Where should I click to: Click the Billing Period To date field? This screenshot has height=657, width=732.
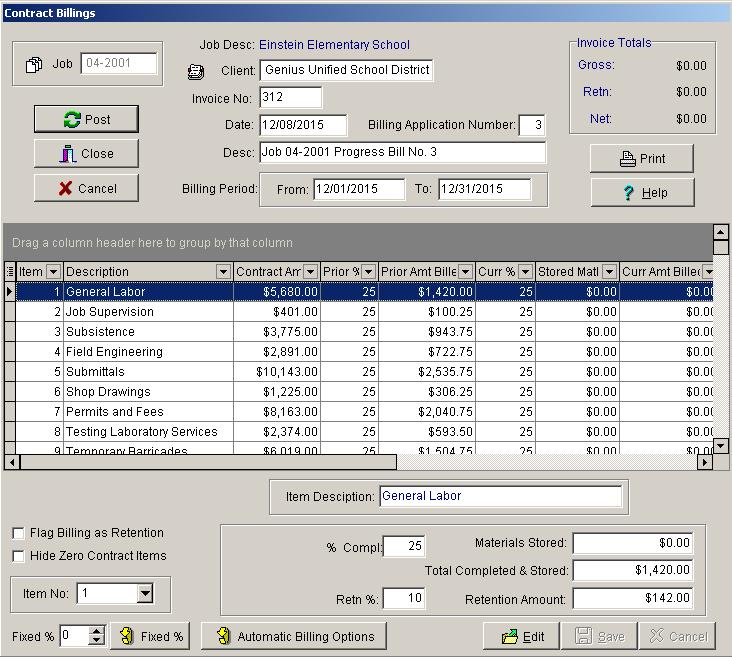[x=484, y=189]
